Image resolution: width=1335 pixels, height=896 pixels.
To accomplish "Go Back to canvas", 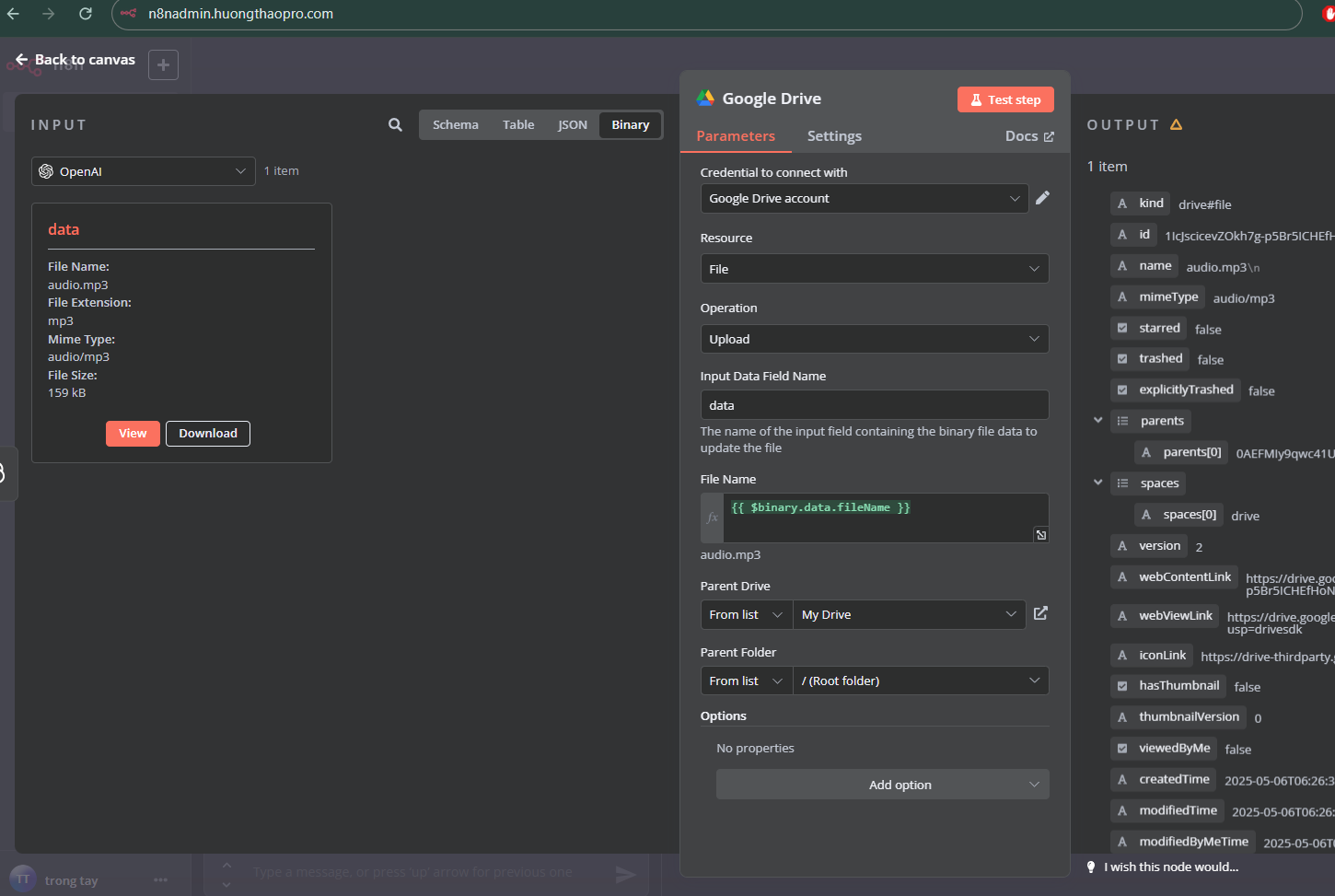I will click(75, 59).
